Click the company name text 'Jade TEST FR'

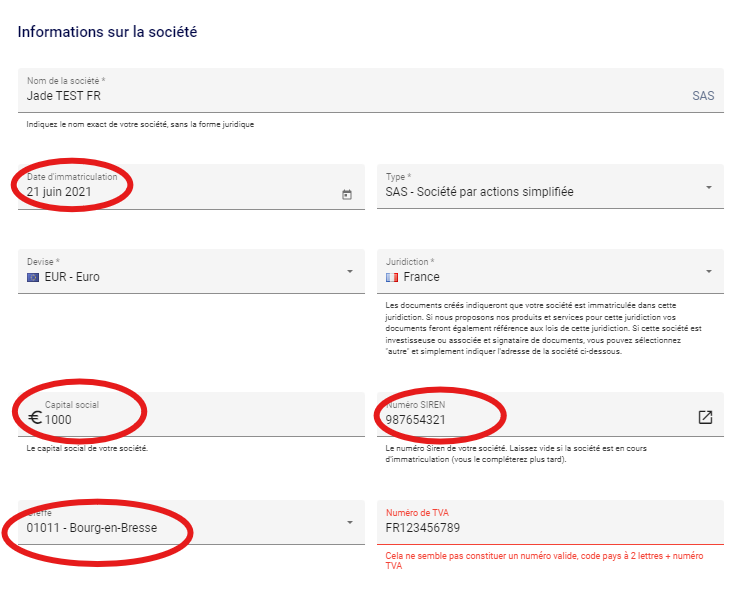click(64, 96)
